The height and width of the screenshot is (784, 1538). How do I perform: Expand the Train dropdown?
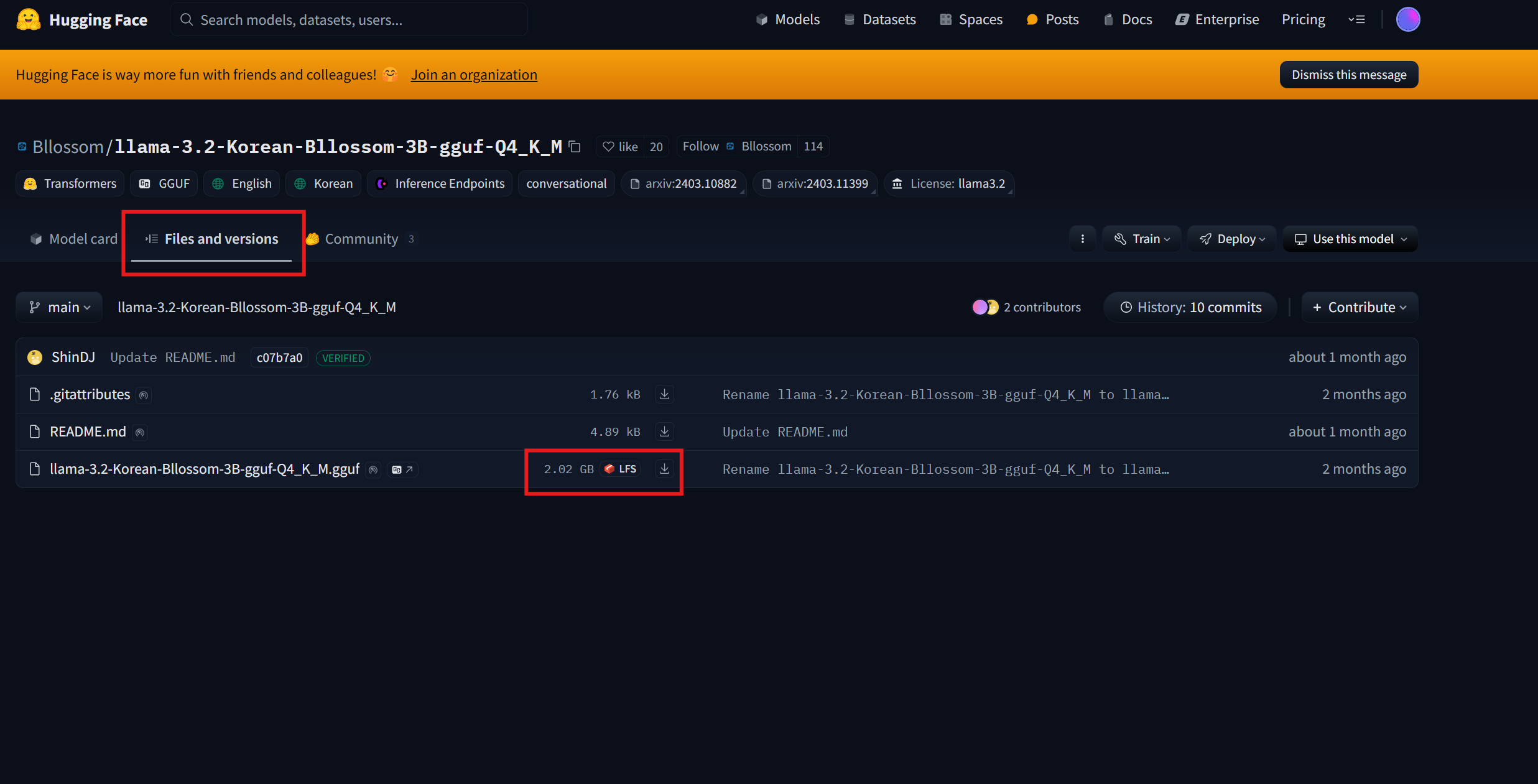[x=1142, y=239]
